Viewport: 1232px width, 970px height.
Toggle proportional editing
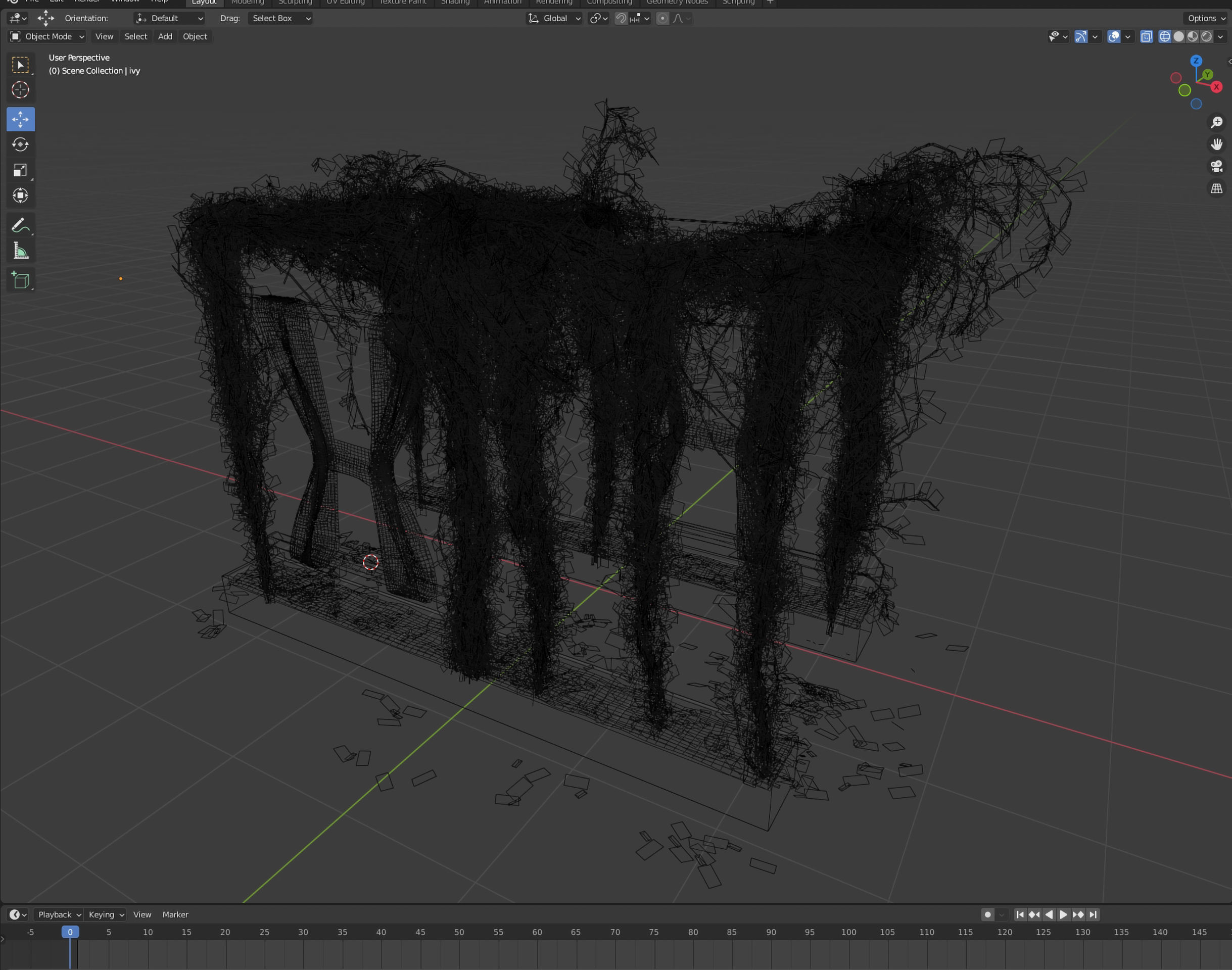click(662, 18)
